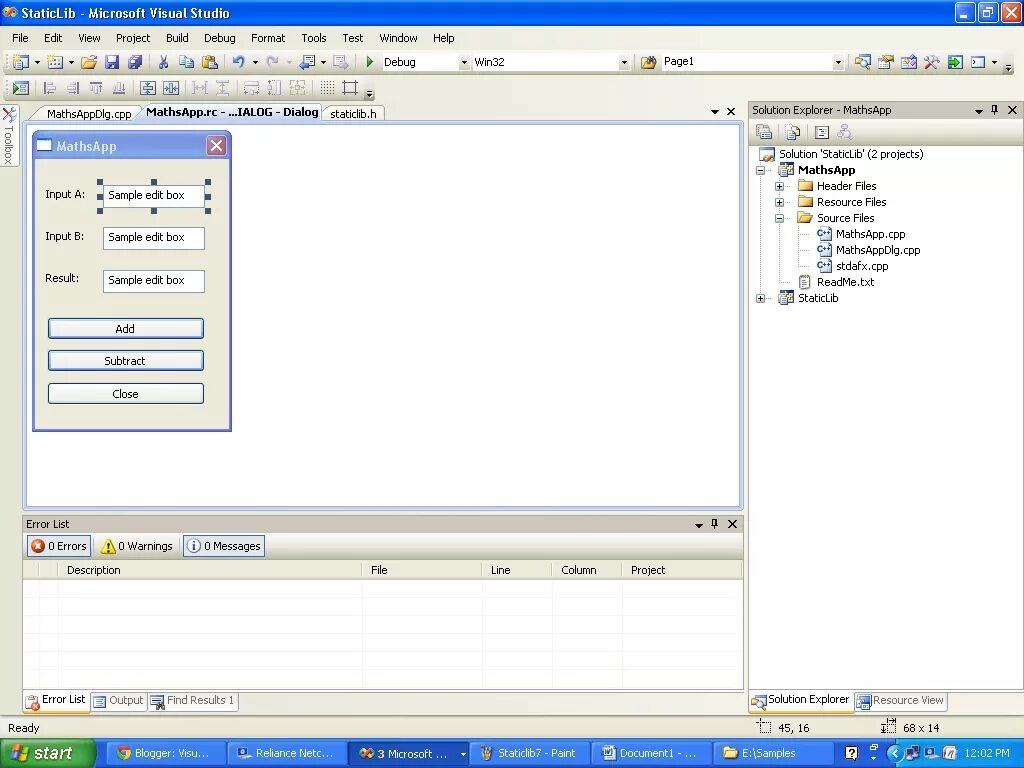Toggle auto-hide pin on Error List panel

pos(714,524)
